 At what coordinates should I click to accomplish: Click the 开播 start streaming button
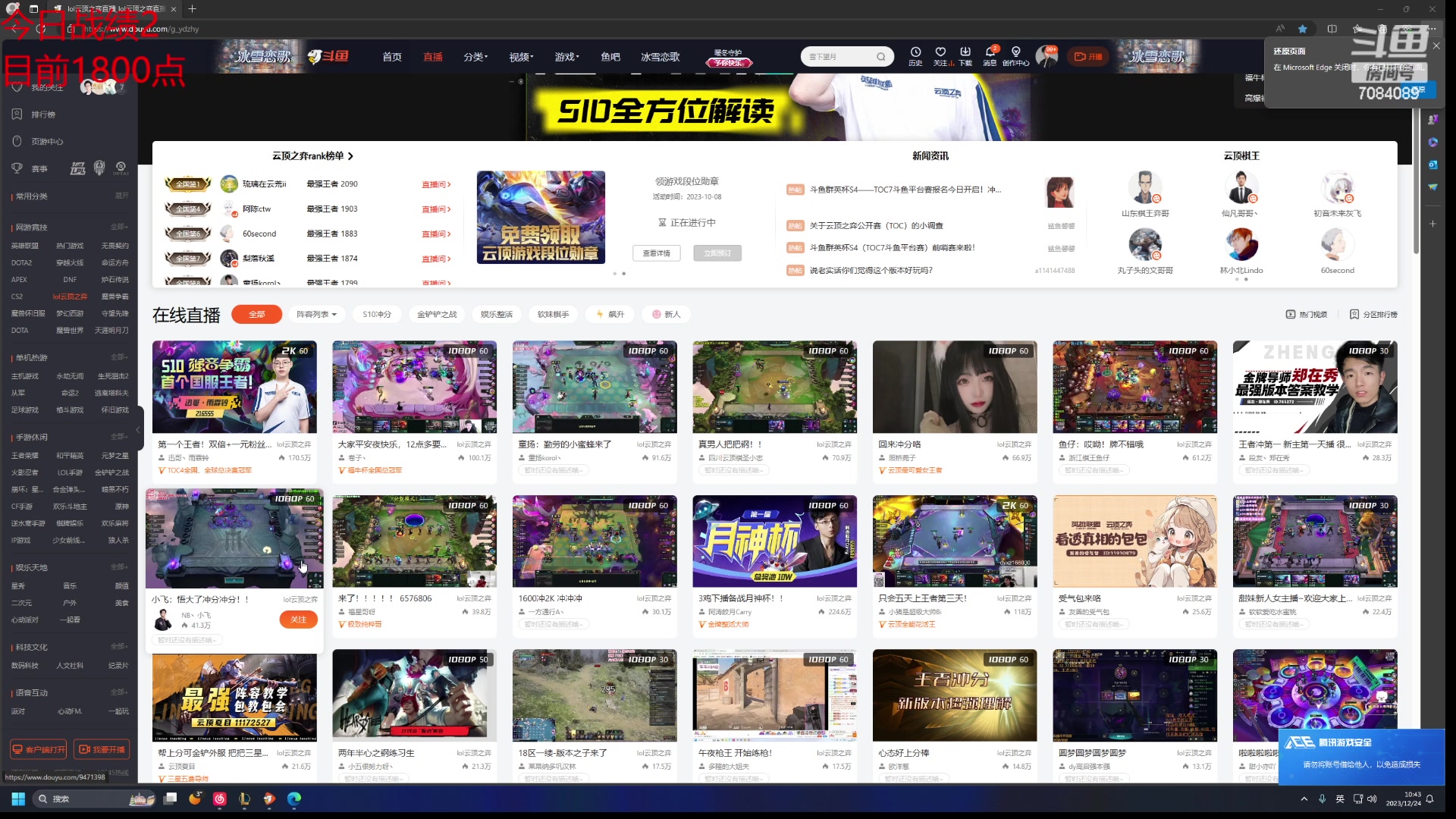1088,57
